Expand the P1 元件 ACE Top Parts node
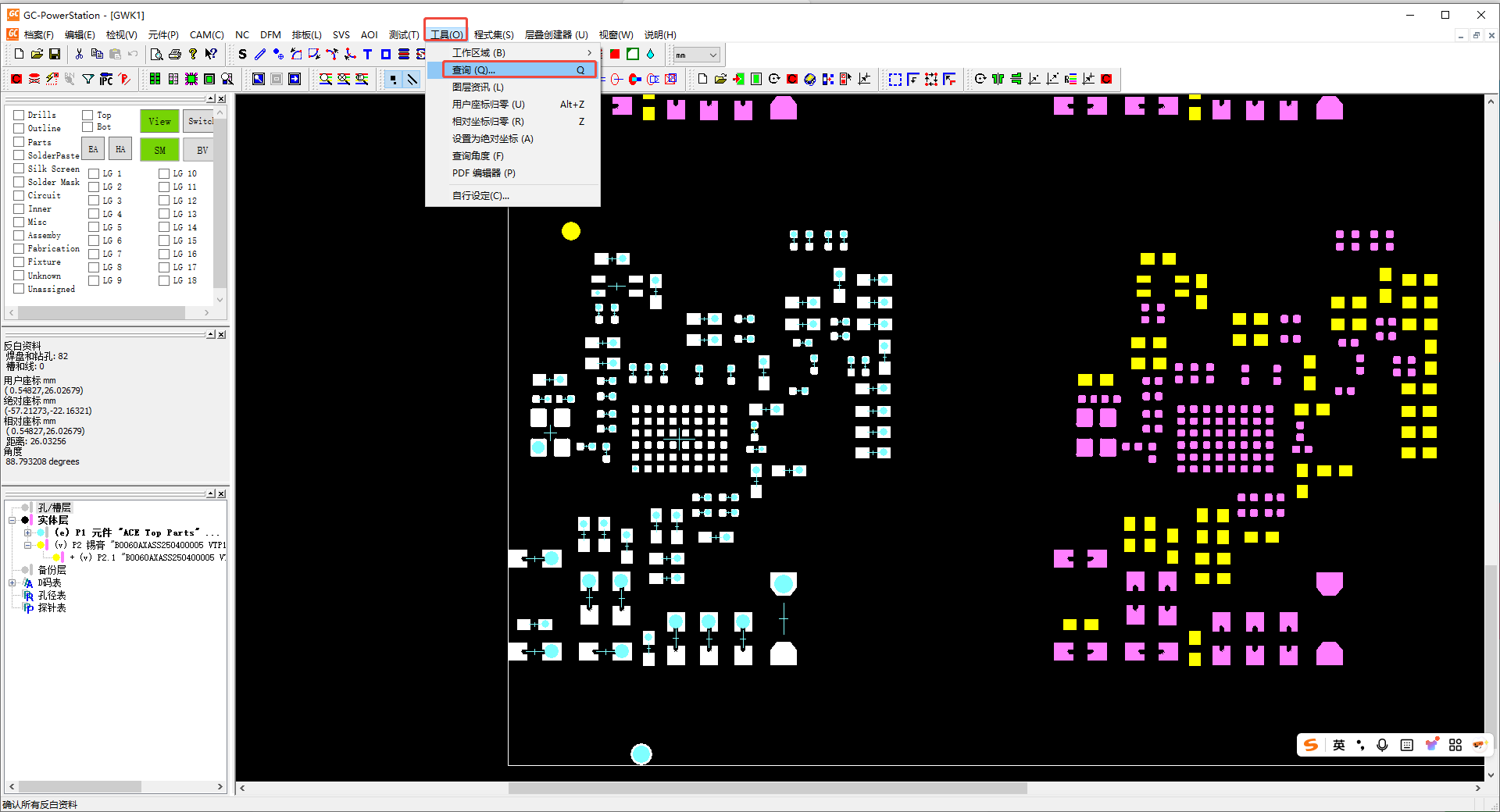This screenshot has width=1500, height=812. click(27, 532)
